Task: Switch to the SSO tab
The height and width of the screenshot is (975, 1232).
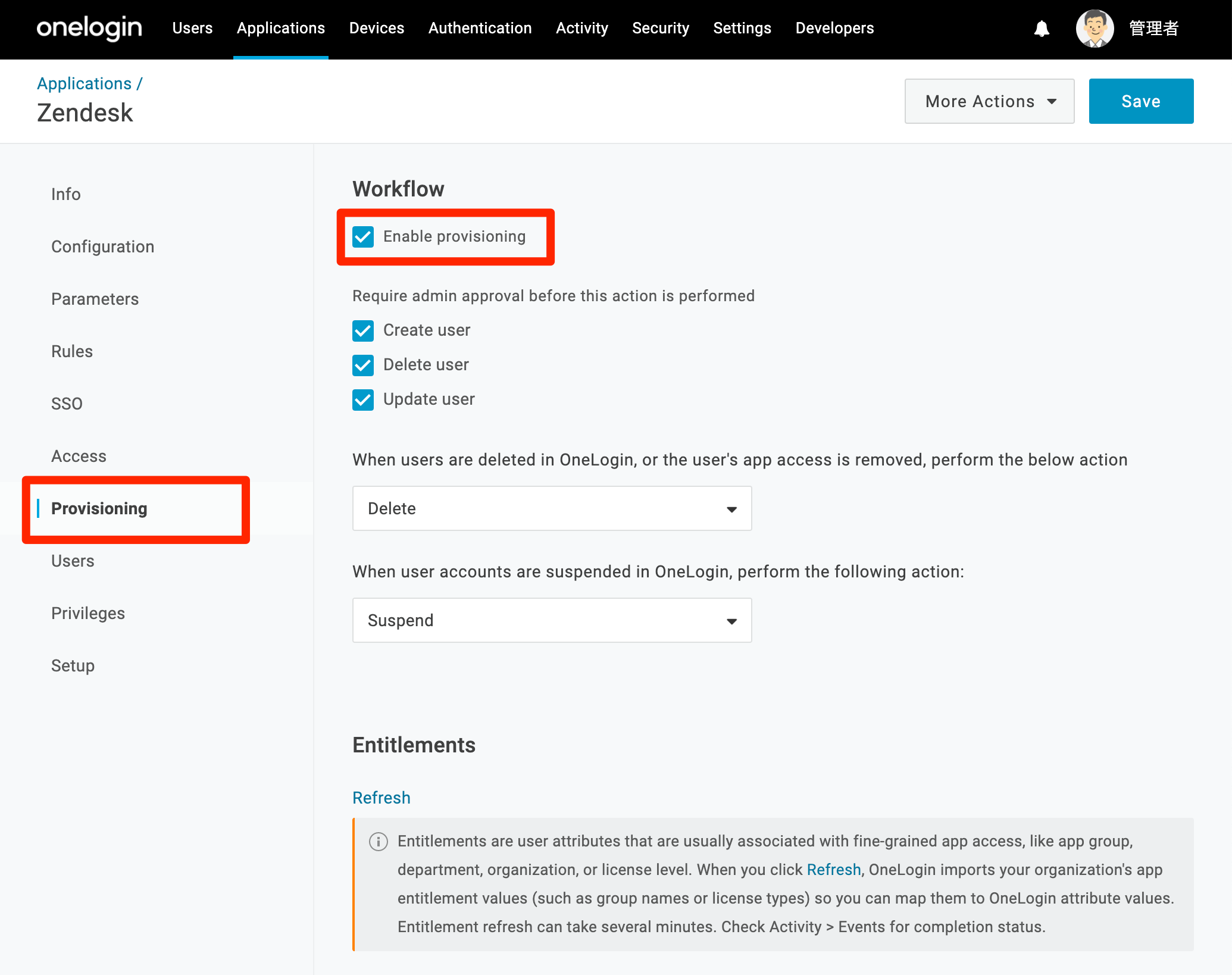Action: [x=67, y=404]
